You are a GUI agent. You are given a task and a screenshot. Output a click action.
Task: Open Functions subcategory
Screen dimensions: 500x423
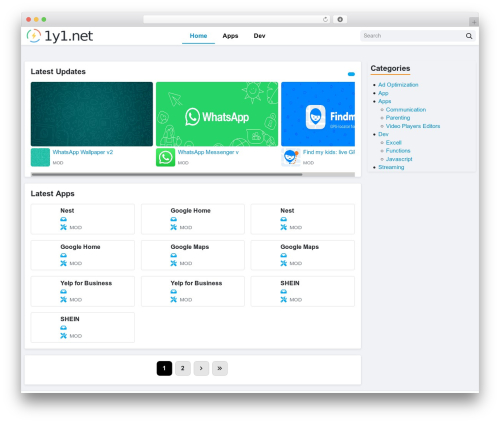click(398, 151)
